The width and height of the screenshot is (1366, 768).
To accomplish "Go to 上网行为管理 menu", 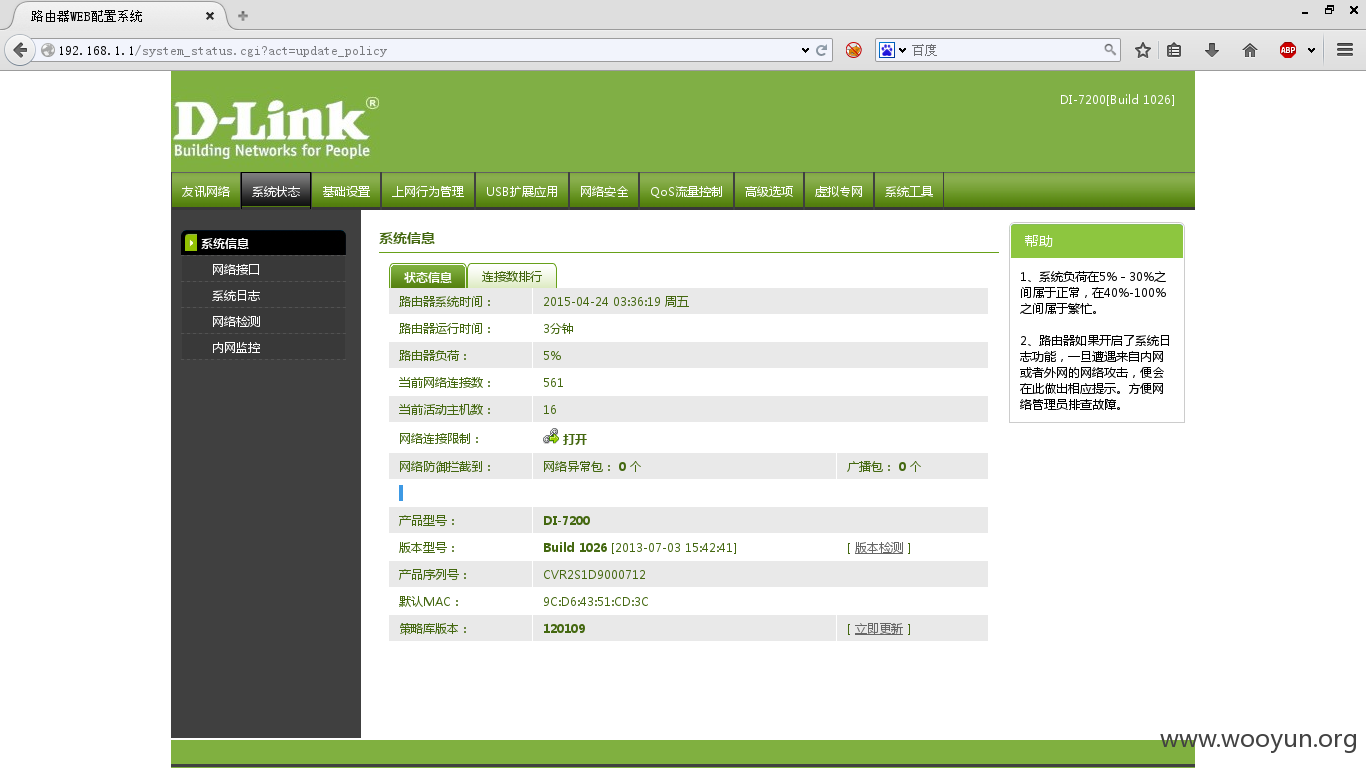I will point(428,191).
